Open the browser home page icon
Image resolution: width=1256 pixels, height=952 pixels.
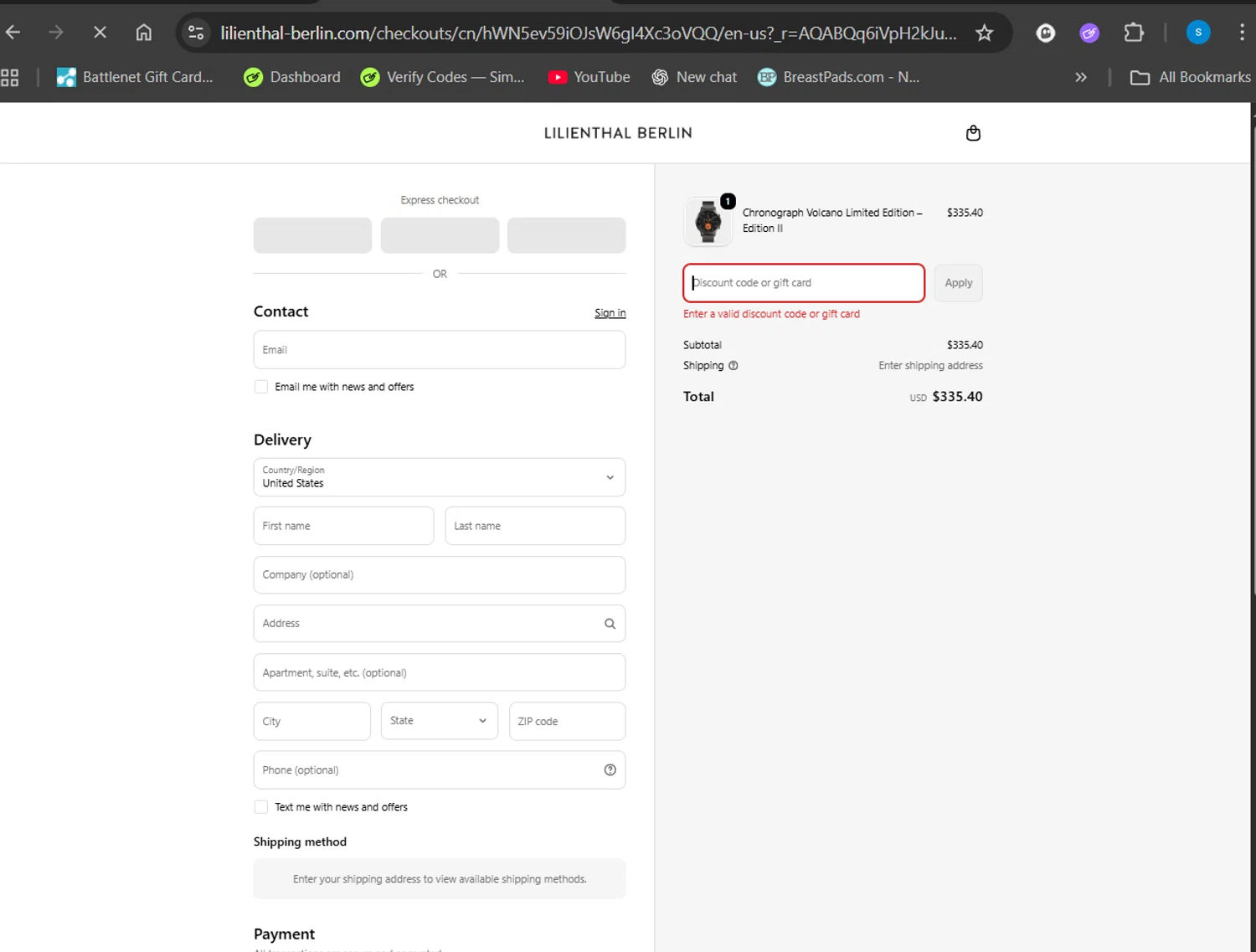point(144,33)
